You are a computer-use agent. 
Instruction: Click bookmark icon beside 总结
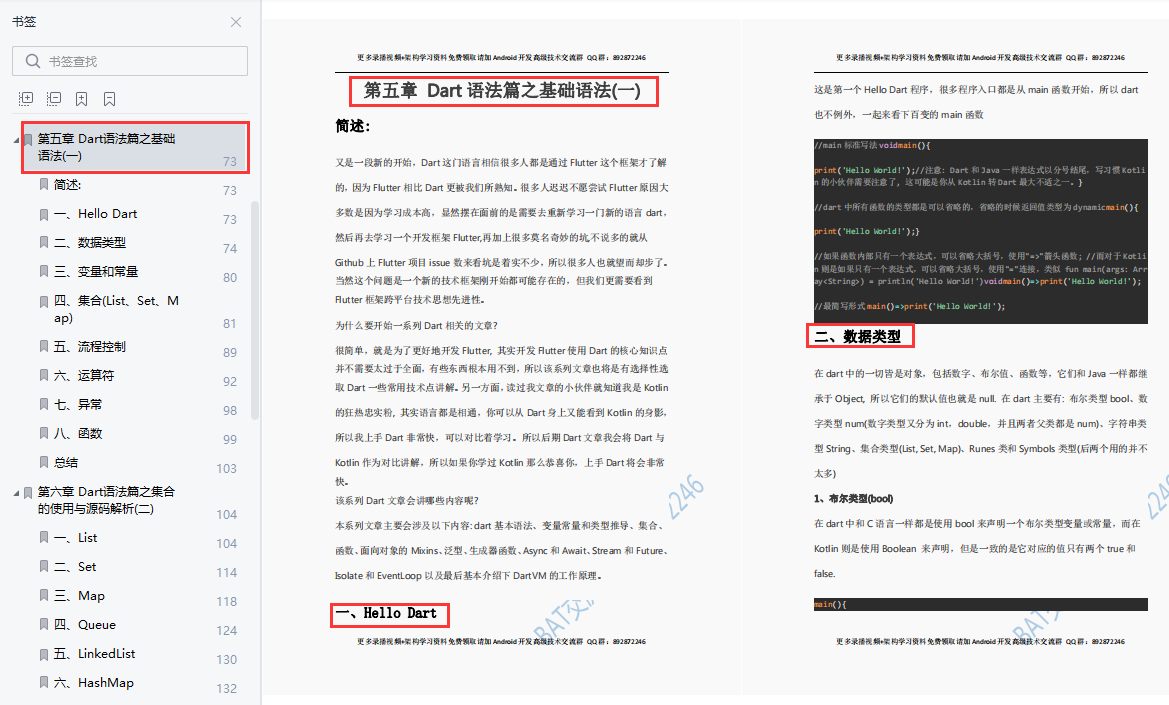point(44,463)
